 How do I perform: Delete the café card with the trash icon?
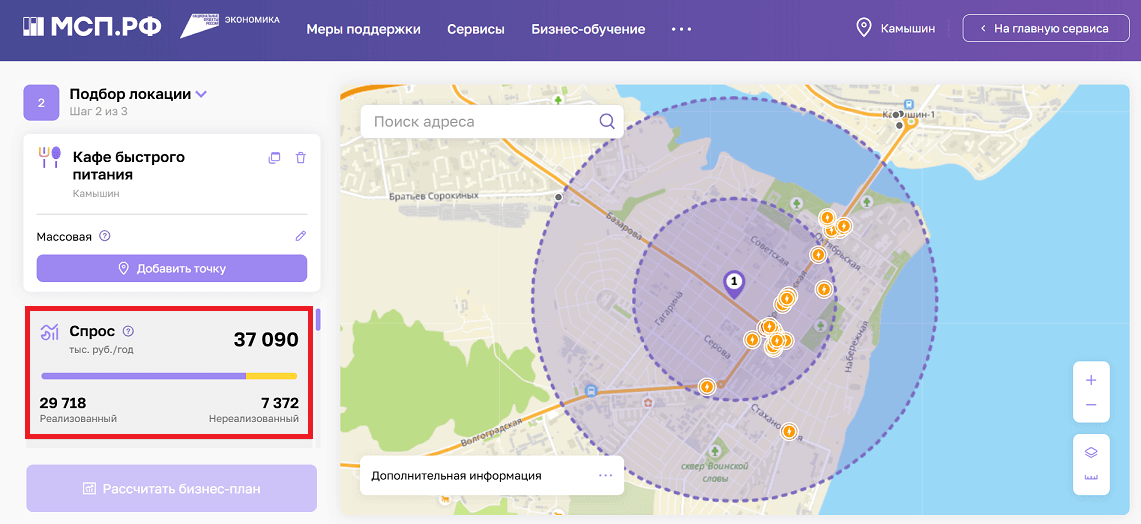300,158
